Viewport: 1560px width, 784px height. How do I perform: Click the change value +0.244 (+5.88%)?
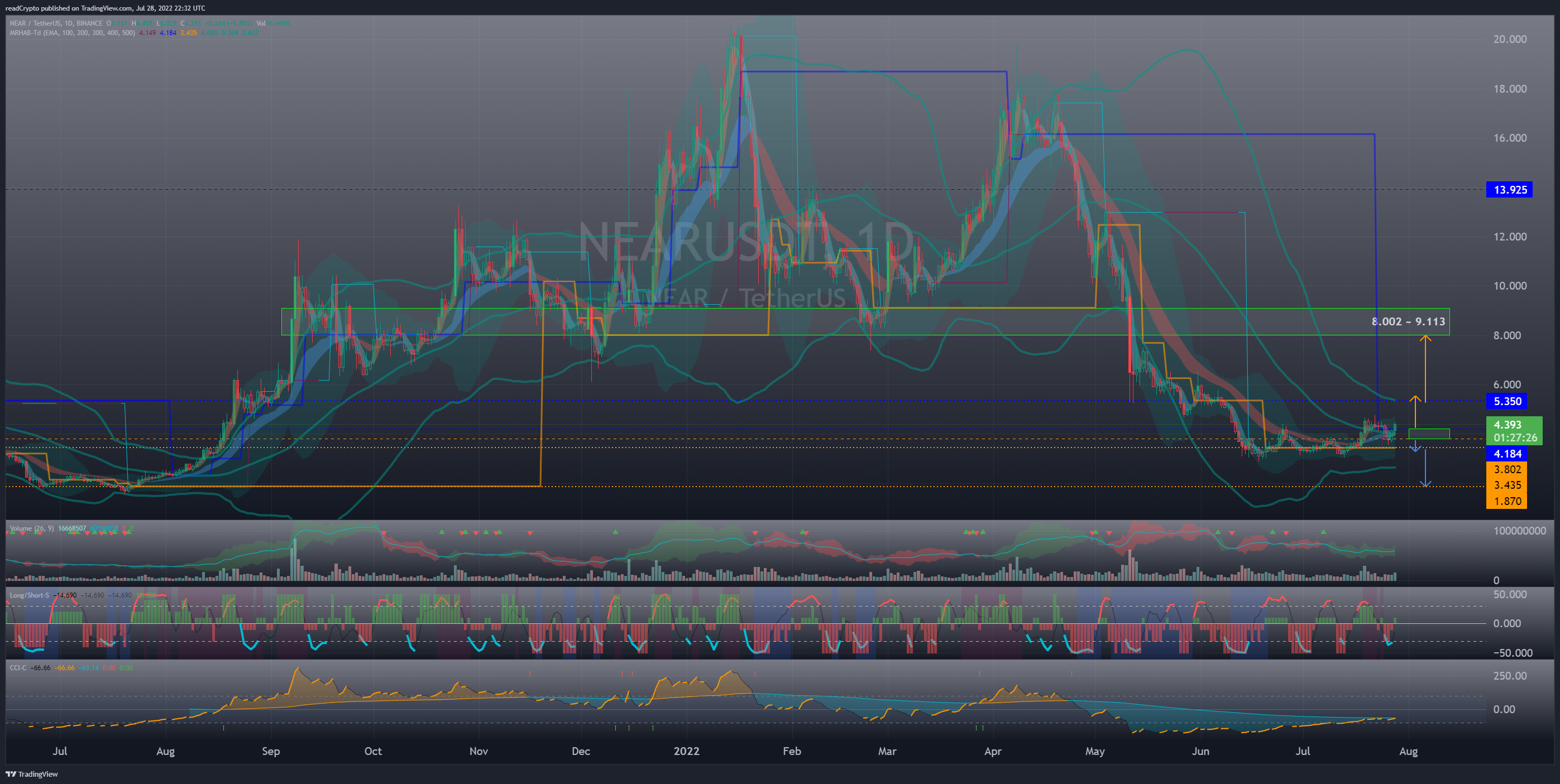[229, 23]
